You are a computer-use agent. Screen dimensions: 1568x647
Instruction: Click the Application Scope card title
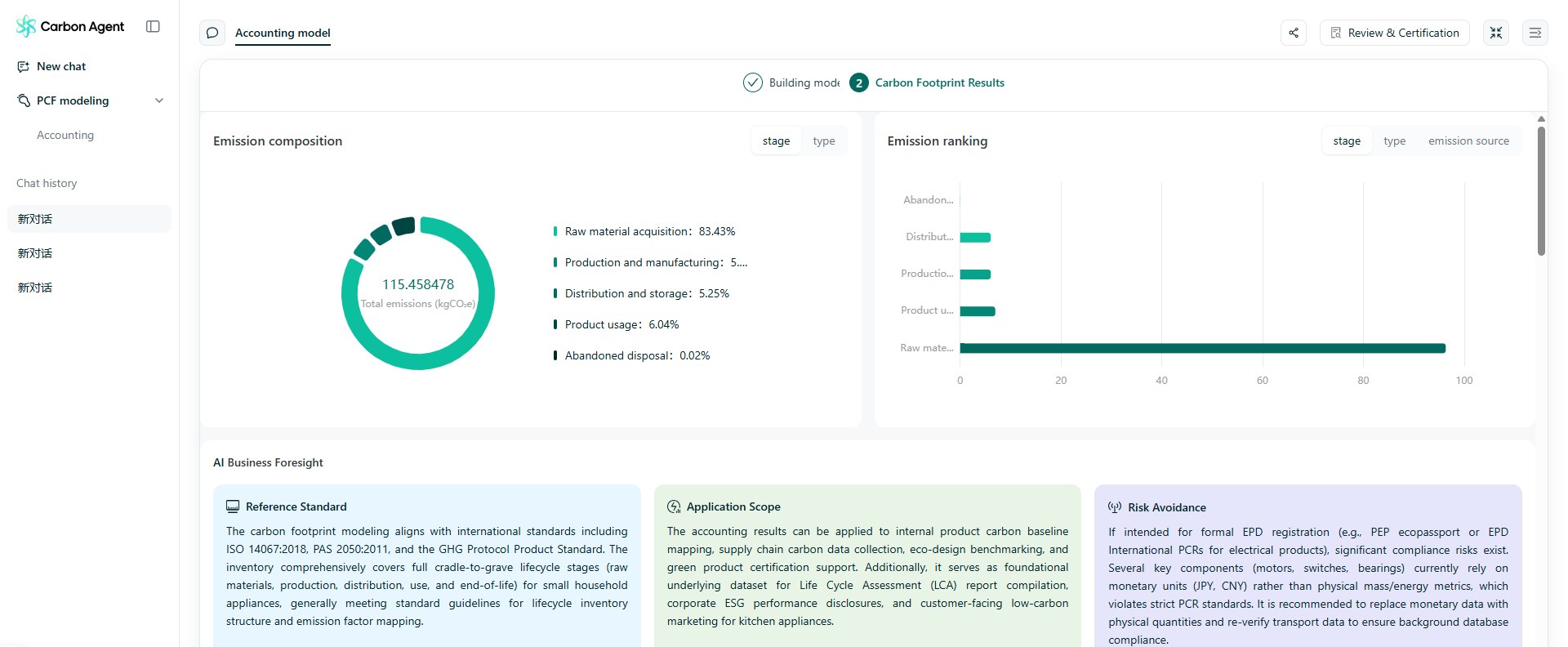[733, 506]
